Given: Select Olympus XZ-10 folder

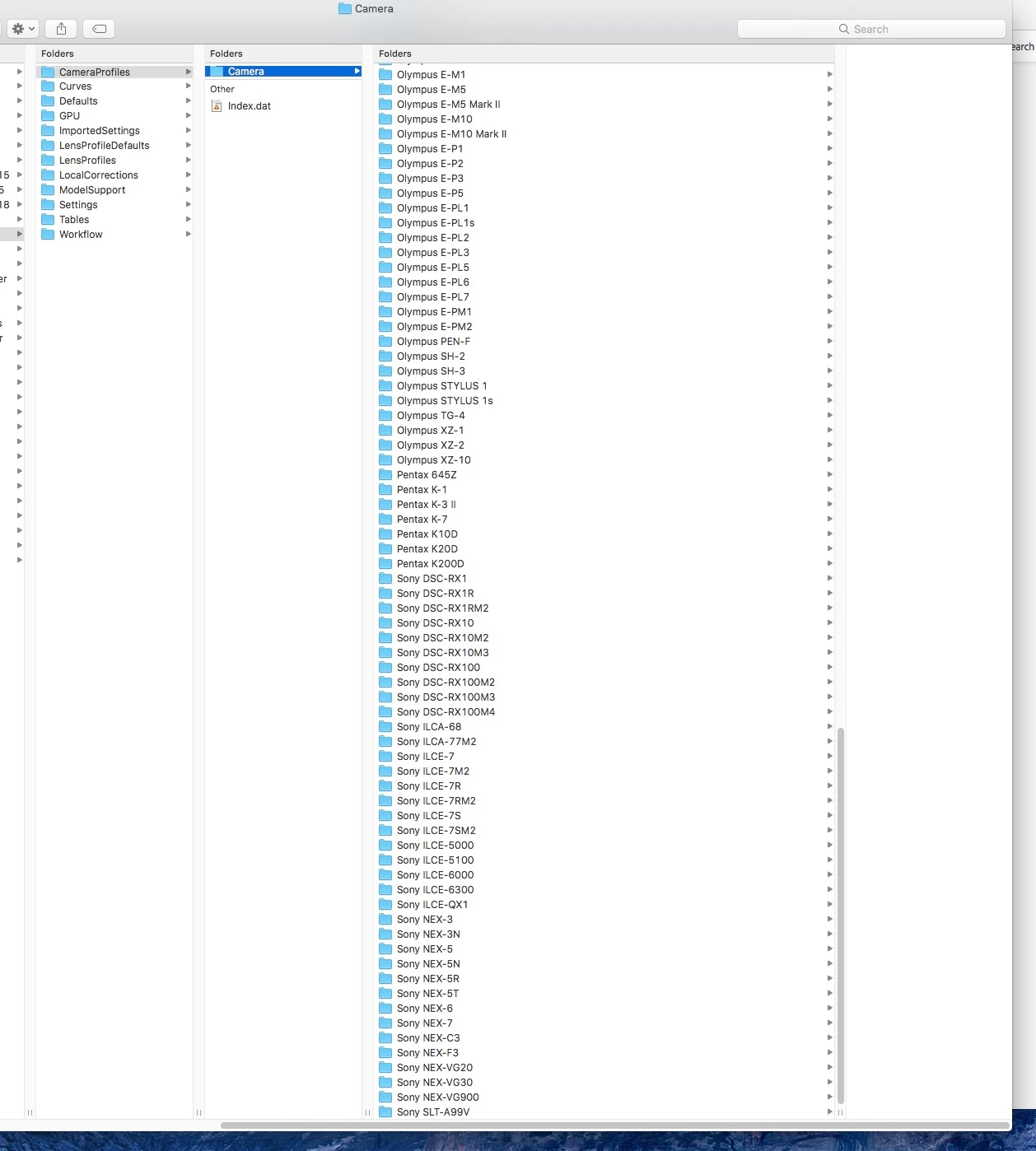Looking at the screenshot, I should (605, 460).
